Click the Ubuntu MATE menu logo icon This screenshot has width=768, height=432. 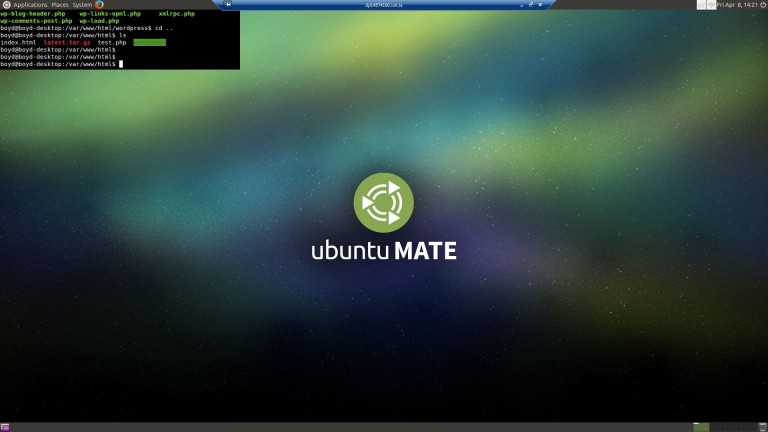pyautogui.click(x=6, y=5)
